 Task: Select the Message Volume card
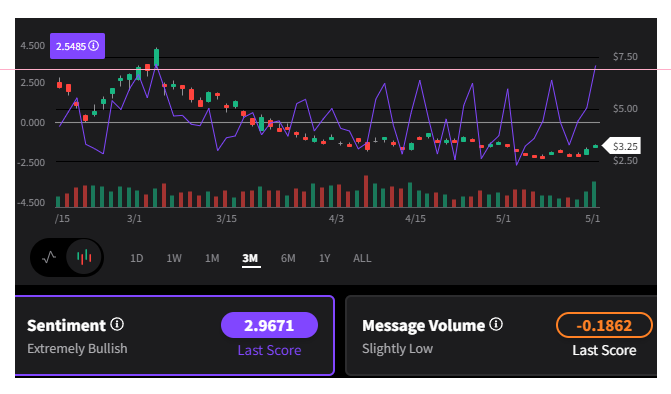(x=501, y=335)
